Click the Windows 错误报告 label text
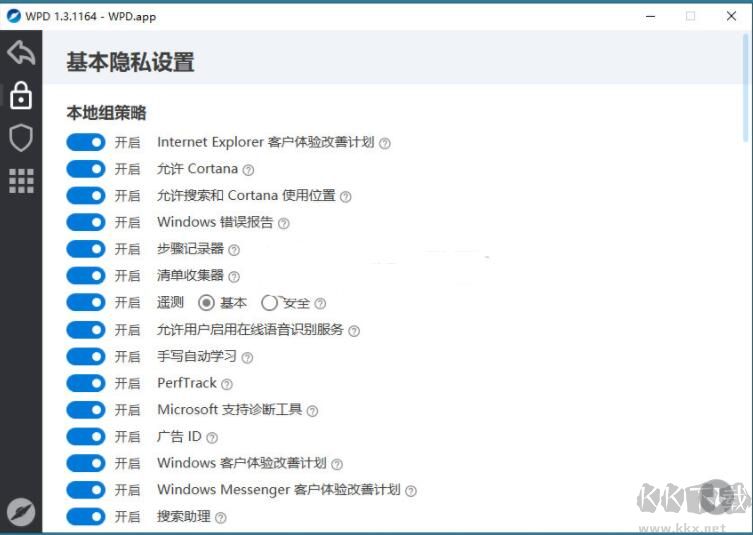 pyautogui.click(x=215, y=222)
